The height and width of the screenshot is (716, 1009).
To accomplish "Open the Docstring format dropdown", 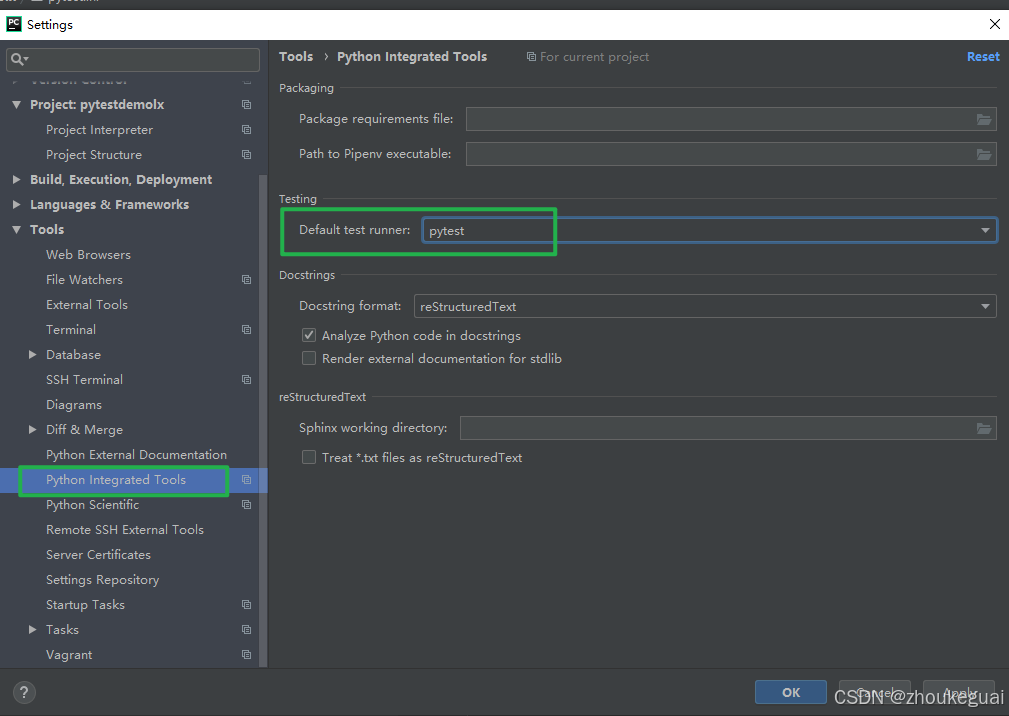I will tap(705, 306).
